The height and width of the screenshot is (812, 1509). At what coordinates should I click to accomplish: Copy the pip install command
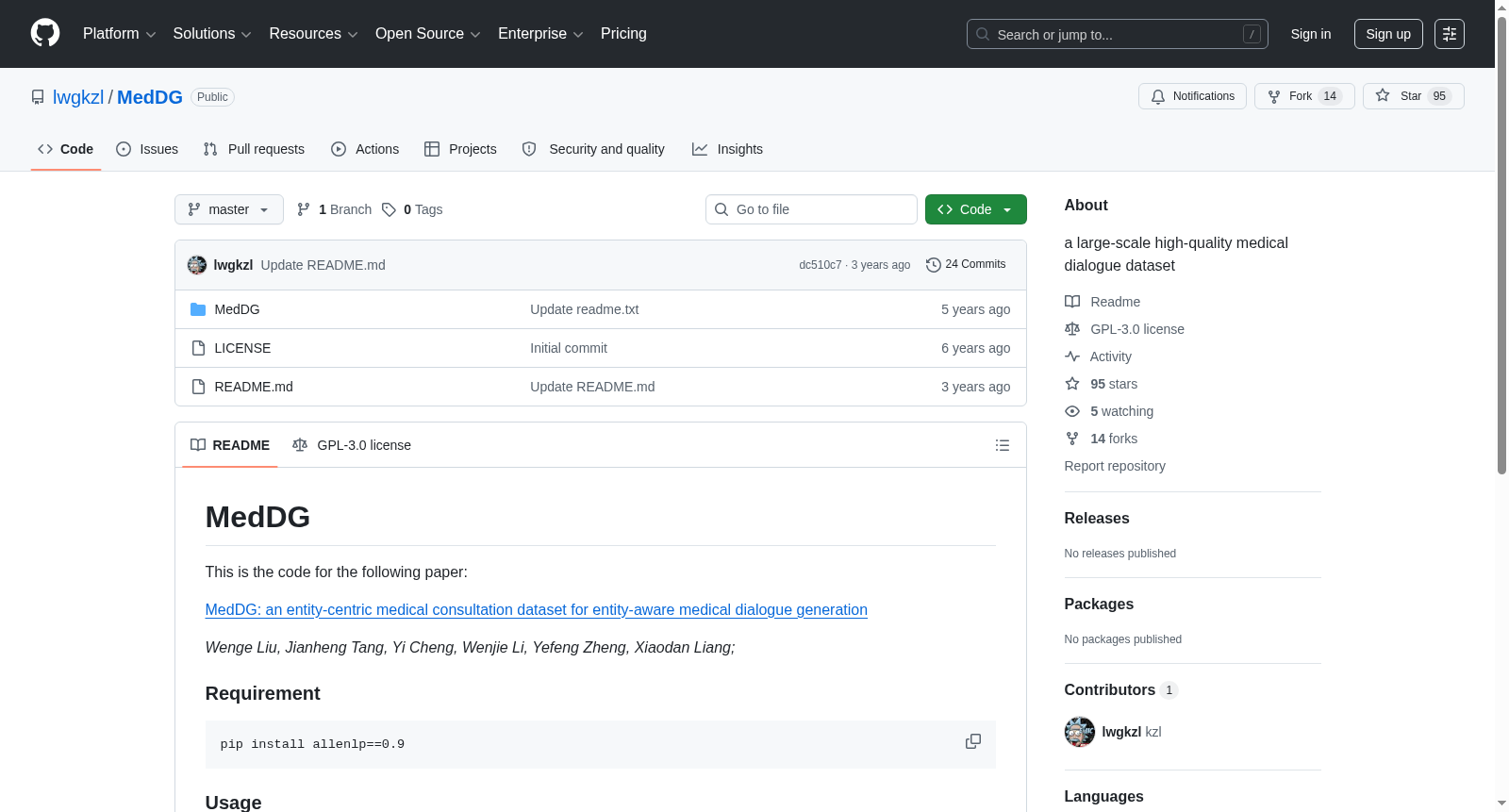pyautogui.click(x=973, y=742)
